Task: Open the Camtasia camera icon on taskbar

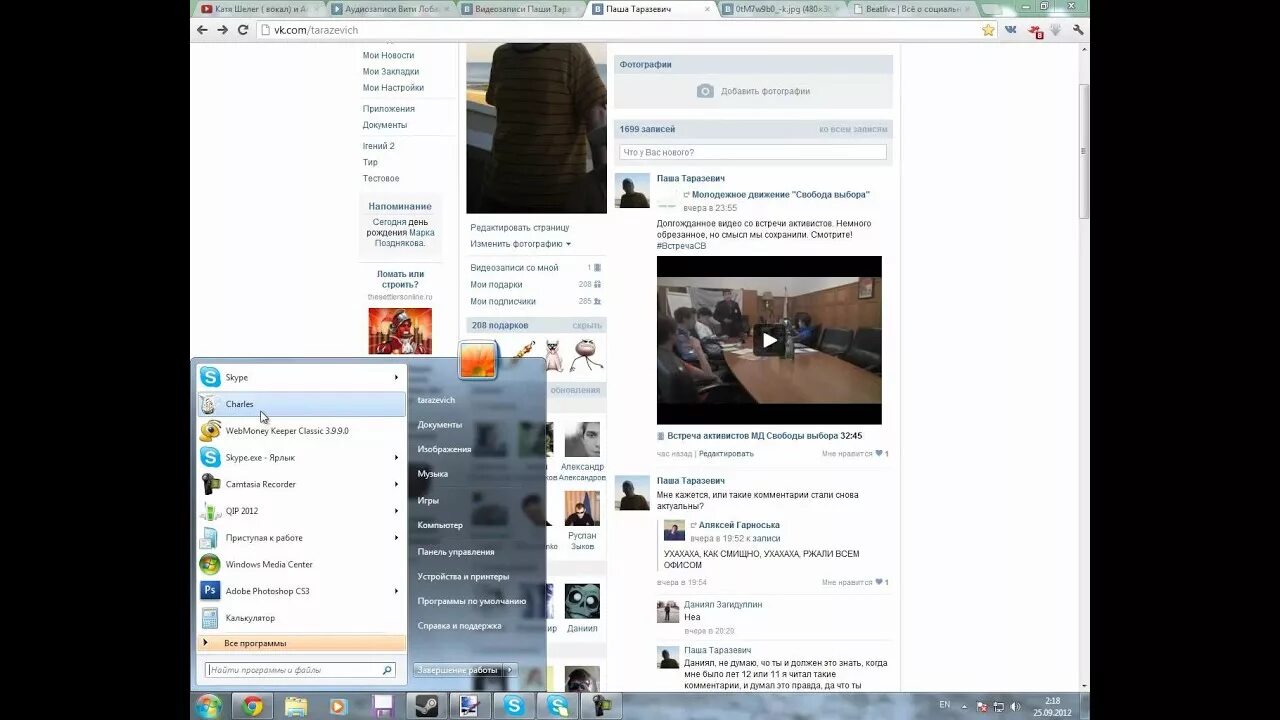Action: 602,706
